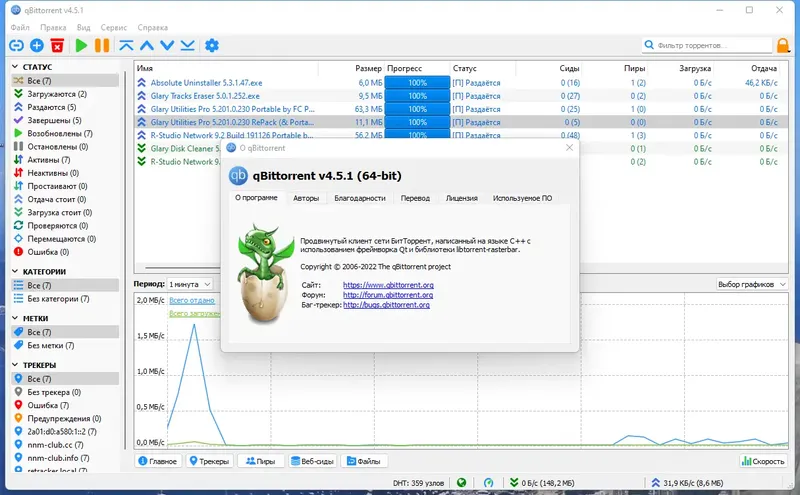The image size is (800, 495).
Task: Click the Скорость button
Action: [x=763, y=461]
